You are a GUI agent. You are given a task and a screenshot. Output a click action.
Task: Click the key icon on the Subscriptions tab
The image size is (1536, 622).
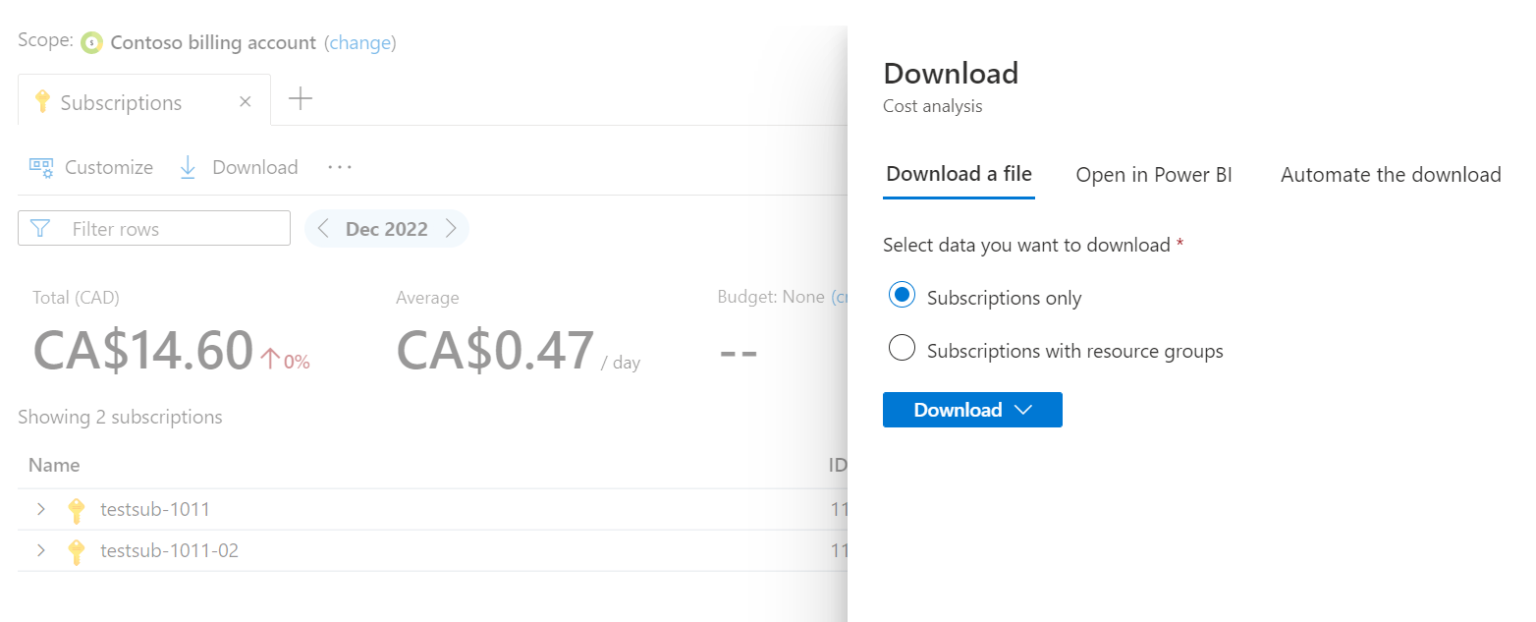tap(41, 101)
